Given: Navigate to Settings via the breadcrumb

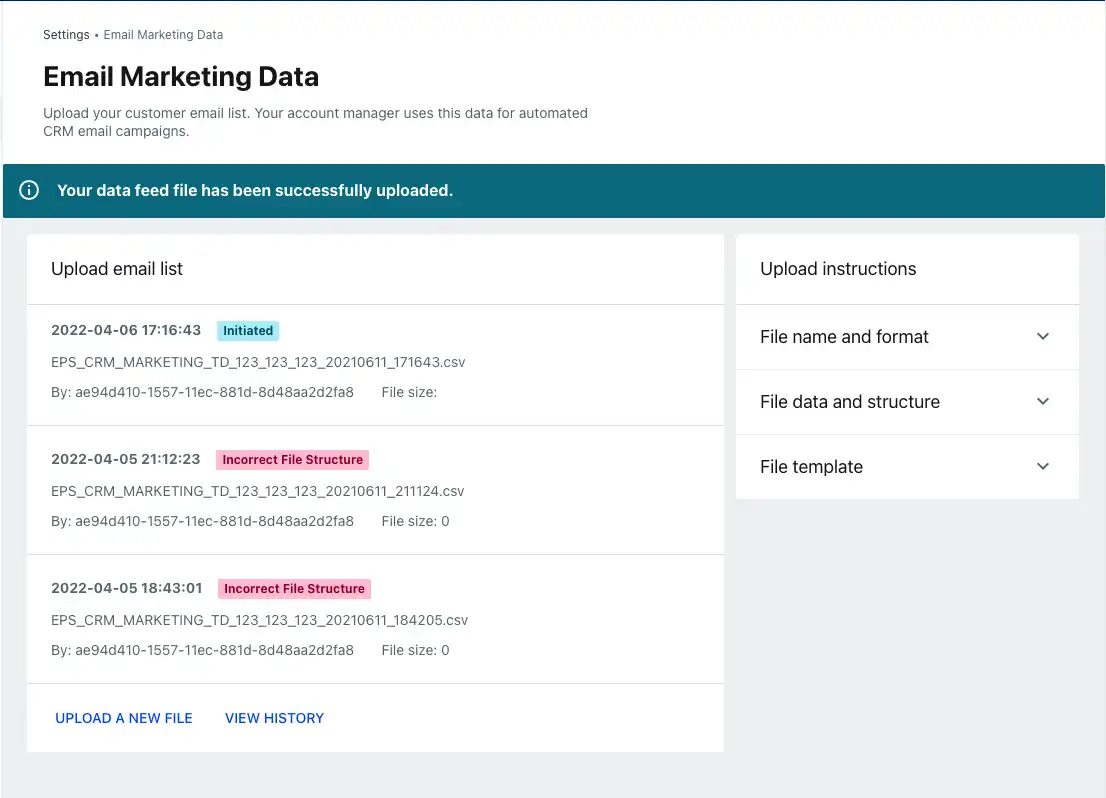Looking at the screenshot, I should [66, 35].
